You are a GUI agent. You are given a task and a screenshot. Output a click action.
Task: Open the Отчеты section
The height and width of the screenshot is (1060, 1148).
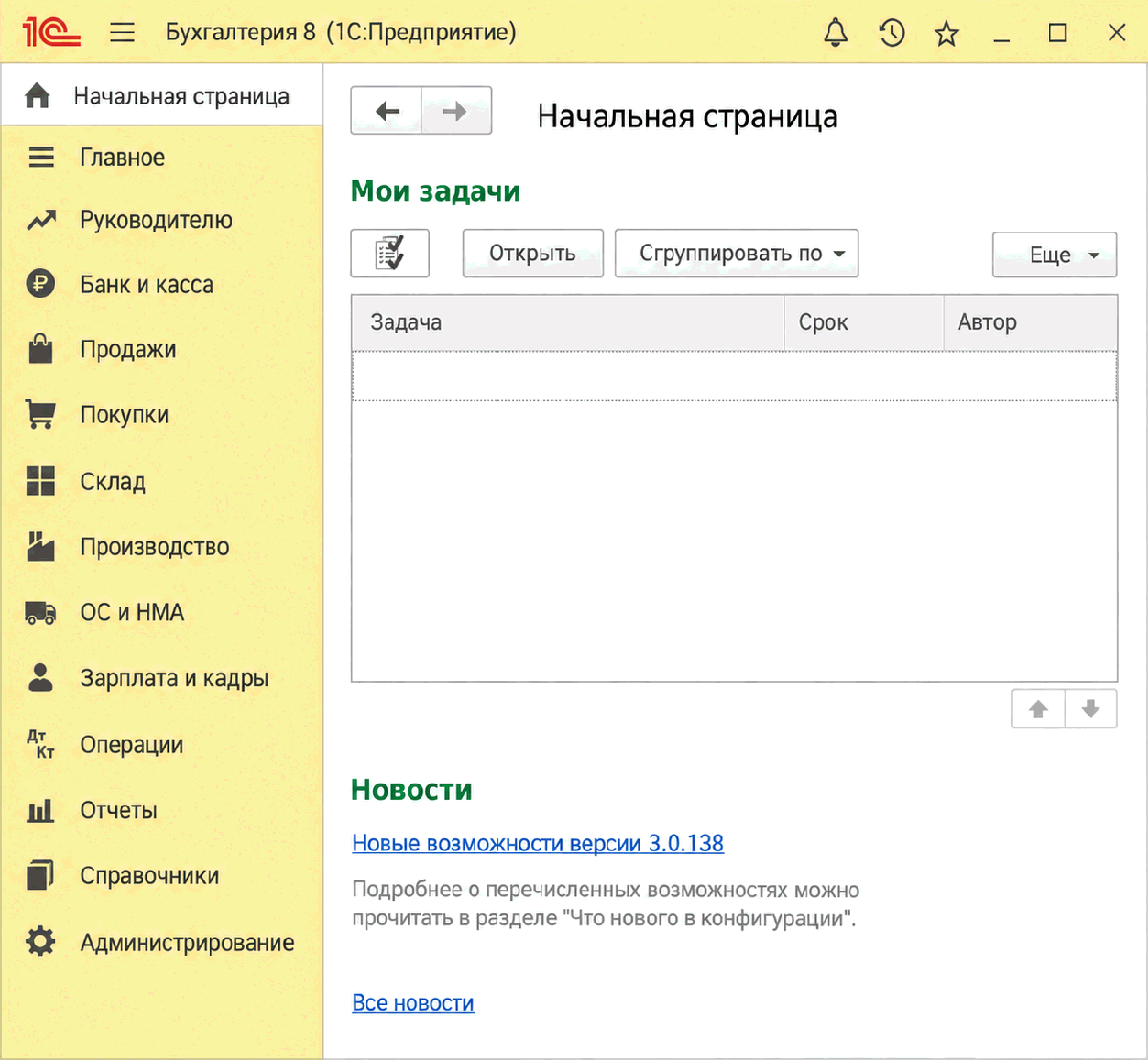click(x=162, y=810)
